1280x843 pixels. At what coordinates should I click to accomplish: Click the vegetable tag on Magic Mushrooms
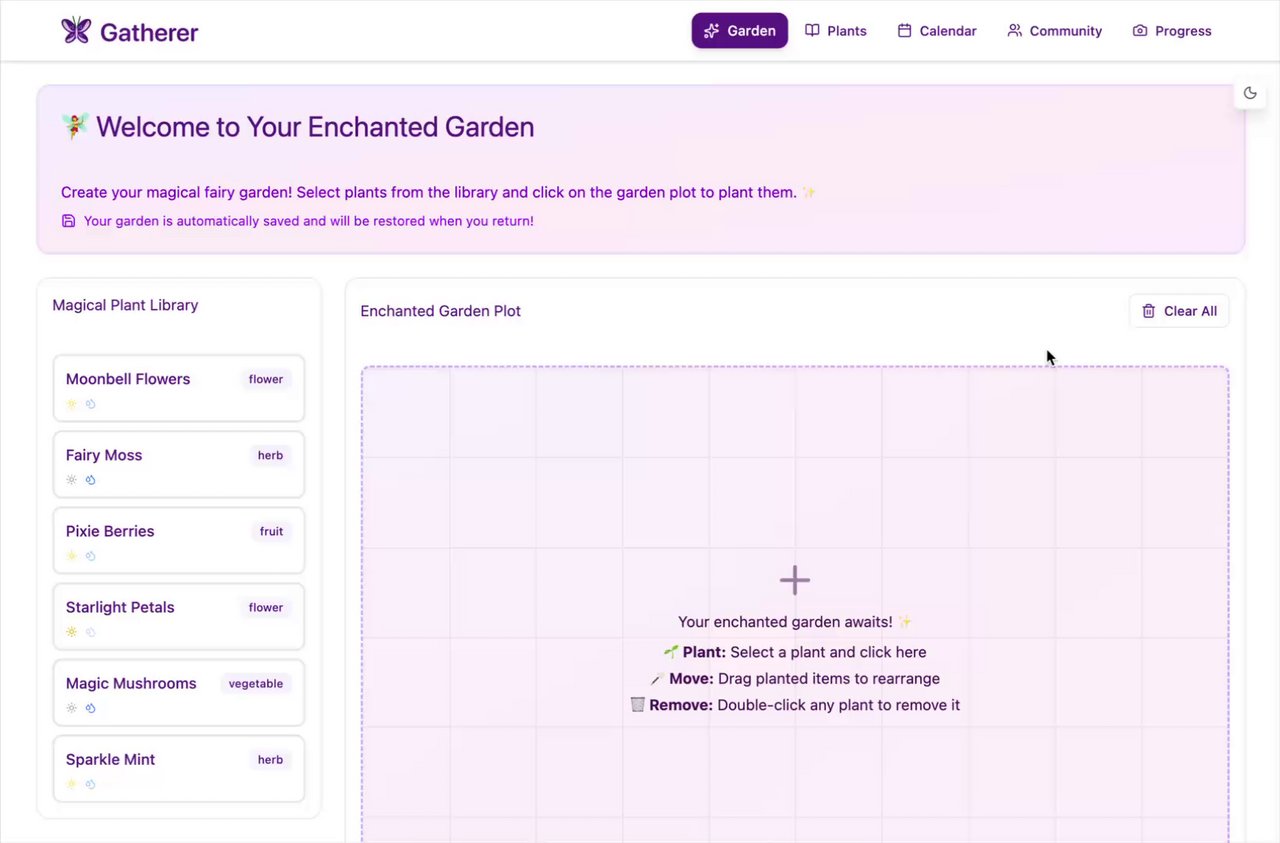256,684
